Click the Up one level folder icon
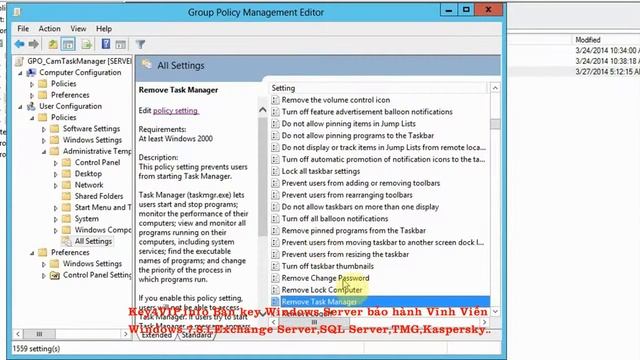Screen dimensions: 640x360 pyautogui.click(x=53, y=44)
